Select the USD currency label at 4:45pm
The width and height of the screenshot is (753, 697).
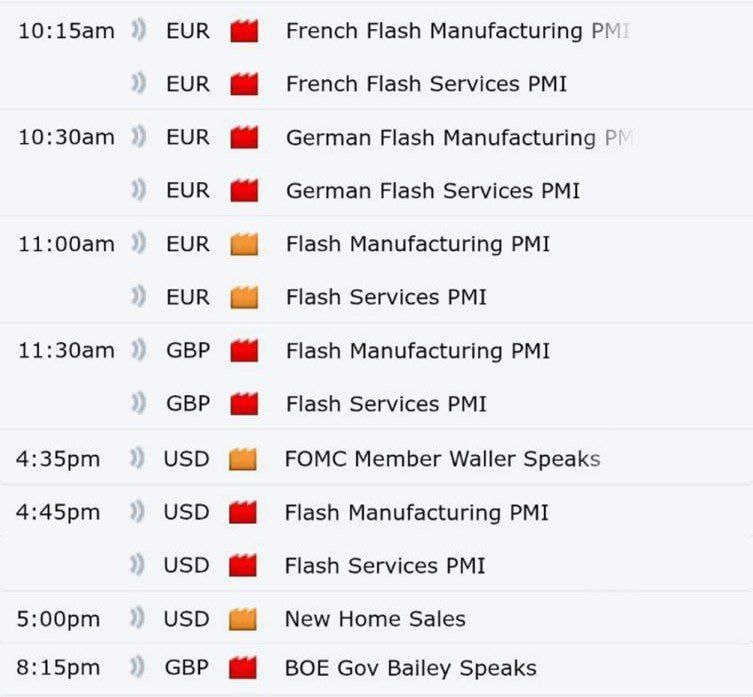click(x=186, y=513)
